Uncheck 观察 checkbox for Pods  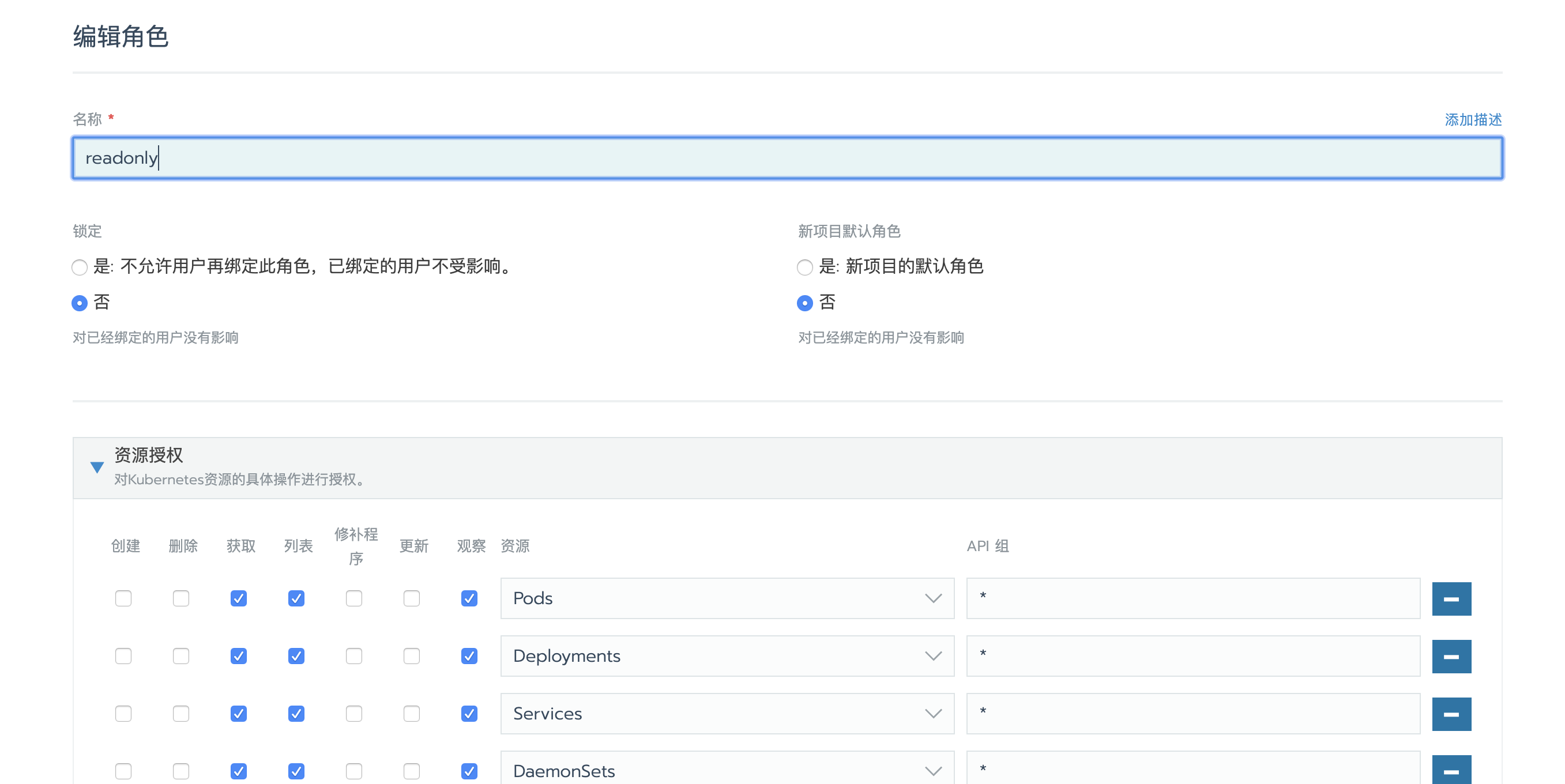tap(469, 598)
